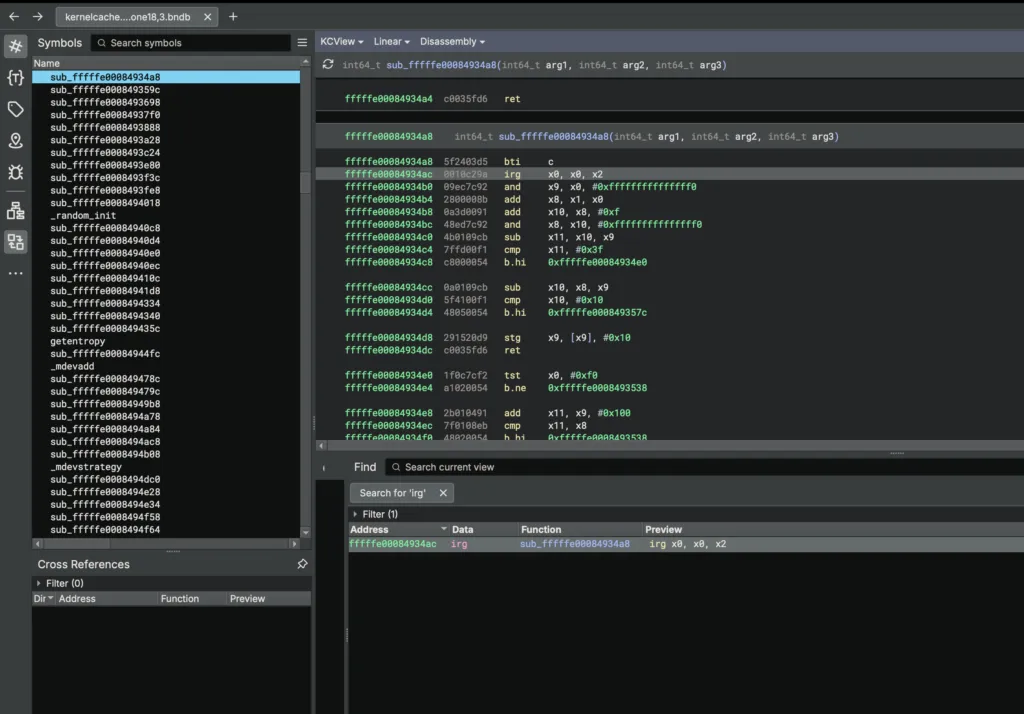
Task: Click disassembly horizontal scrollbar left arrow
Action: (x=321, y=446)
